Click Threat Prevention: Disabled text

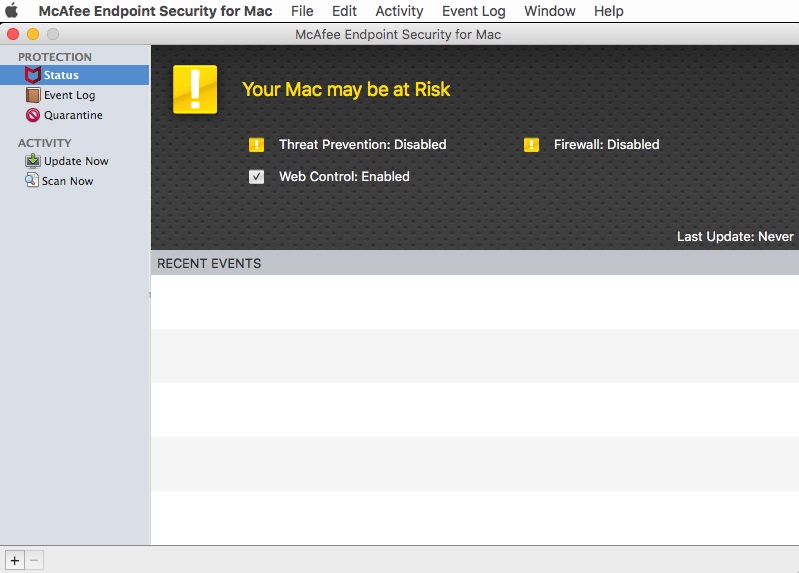pyautogui.click(x=363, y=145)
